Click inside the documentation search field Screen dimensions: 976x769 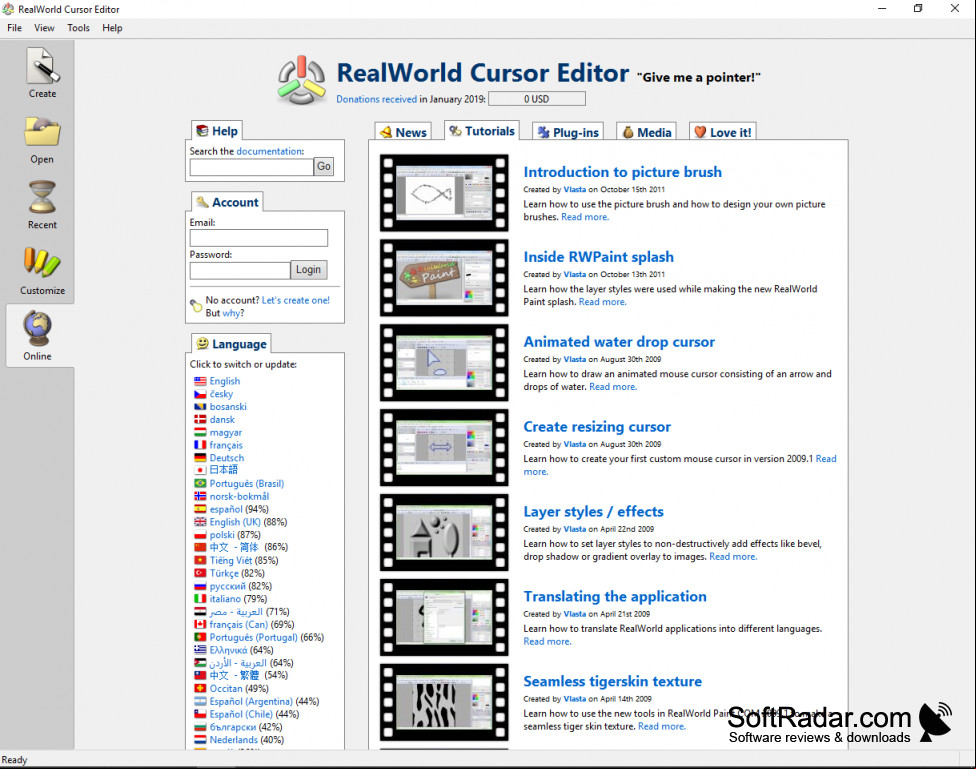point(251,167)
